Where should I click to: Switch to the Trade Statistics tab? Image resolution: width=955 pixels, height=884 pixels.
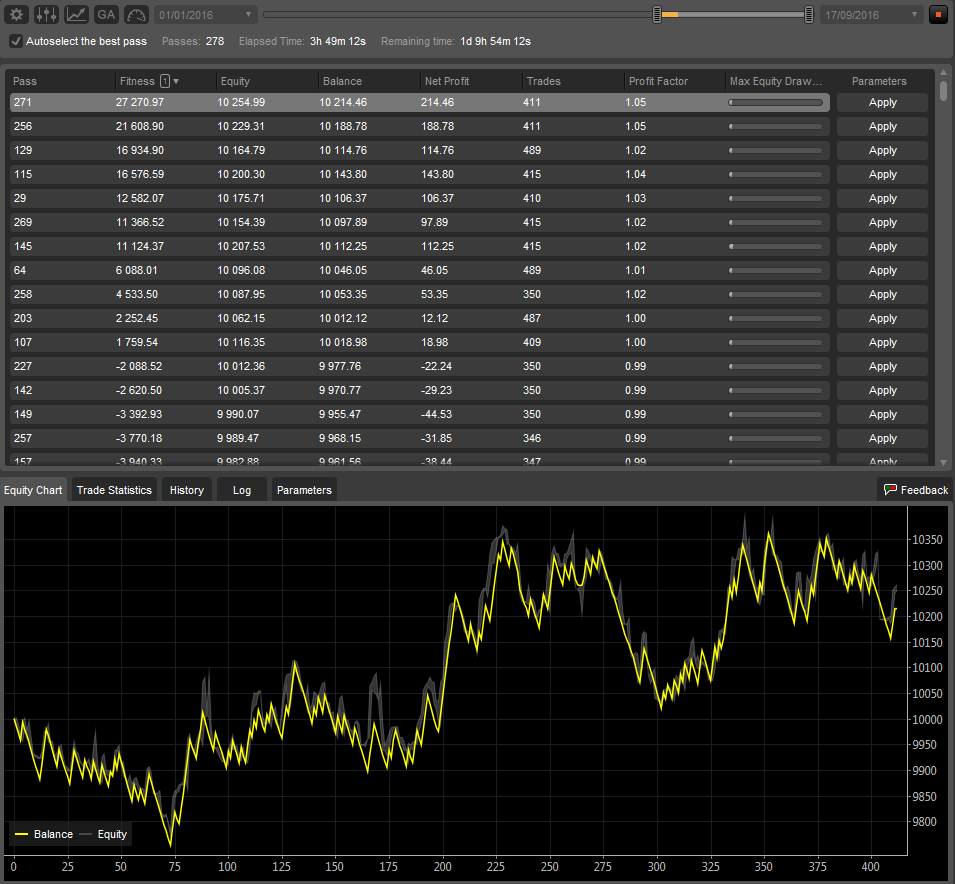click(114, 490)
